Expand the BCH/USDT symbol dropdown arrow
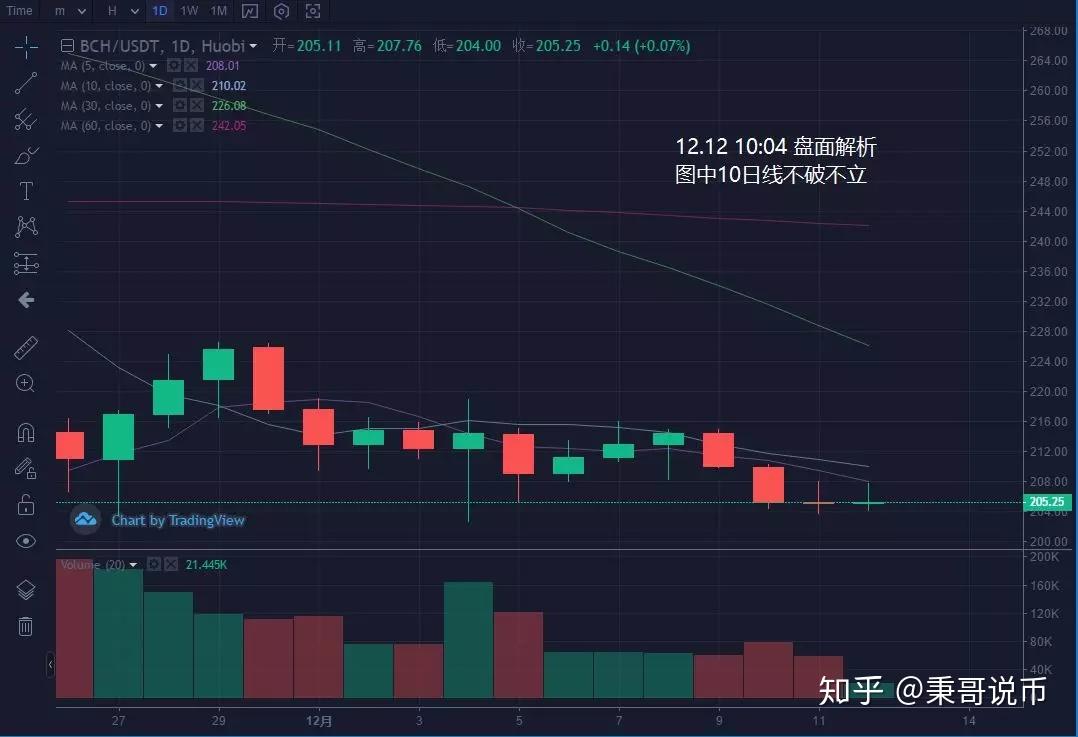This screenshot has height=737, width=1078. pyautogui.click(x=253, y=46)
